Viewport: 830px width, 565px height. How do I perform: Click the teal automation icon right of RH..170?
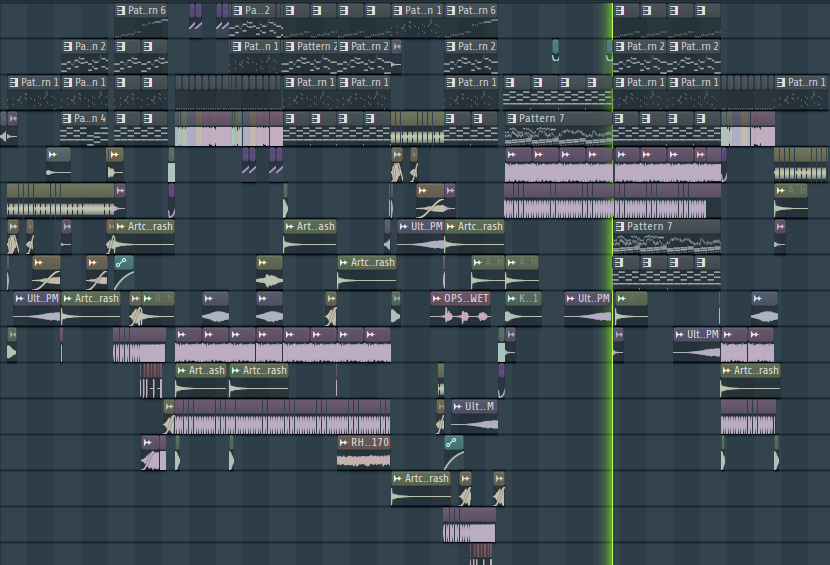pos(453,442)
